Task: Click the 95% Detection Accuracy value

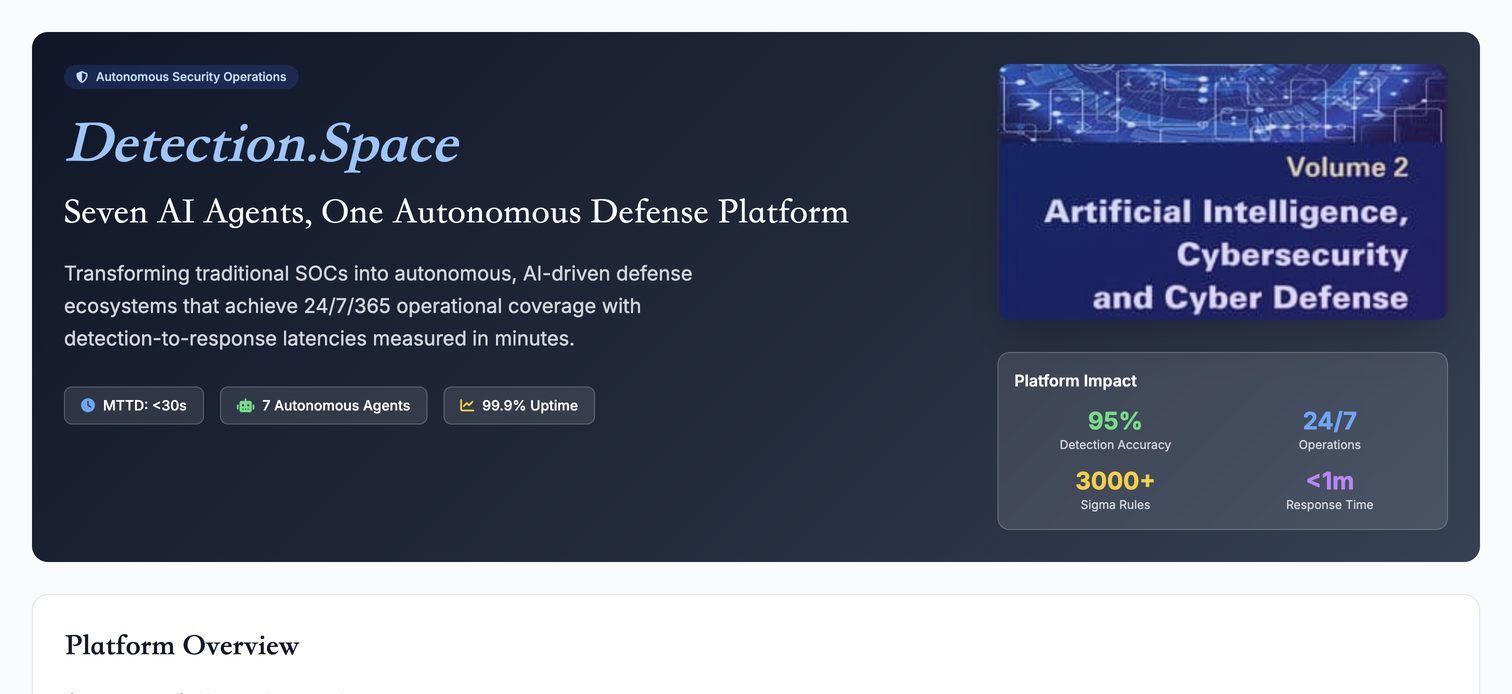Action: (1115, 421)
